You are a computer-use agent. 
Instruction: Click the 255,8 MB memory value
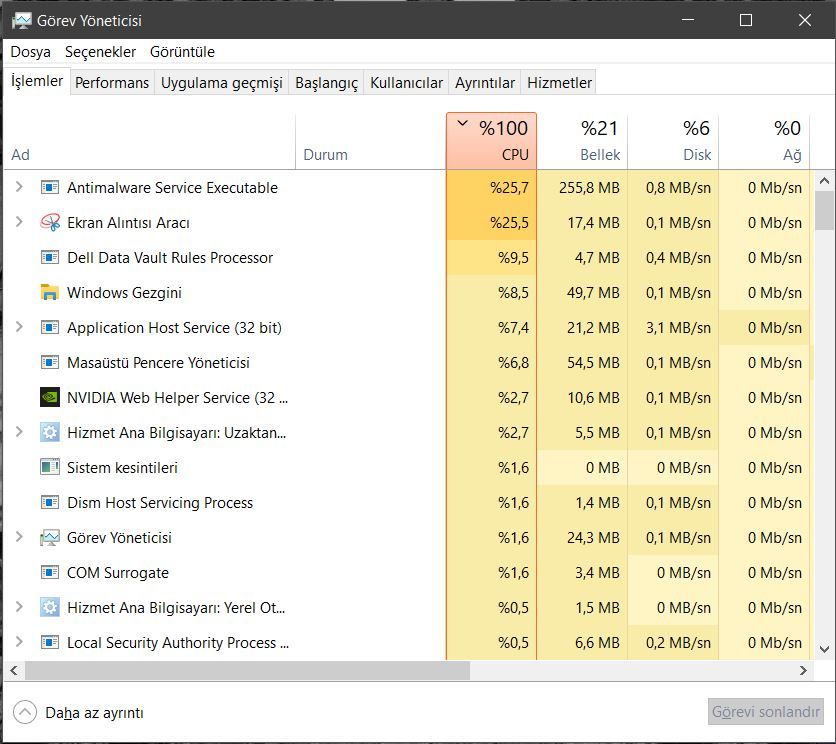pos(589,188)
